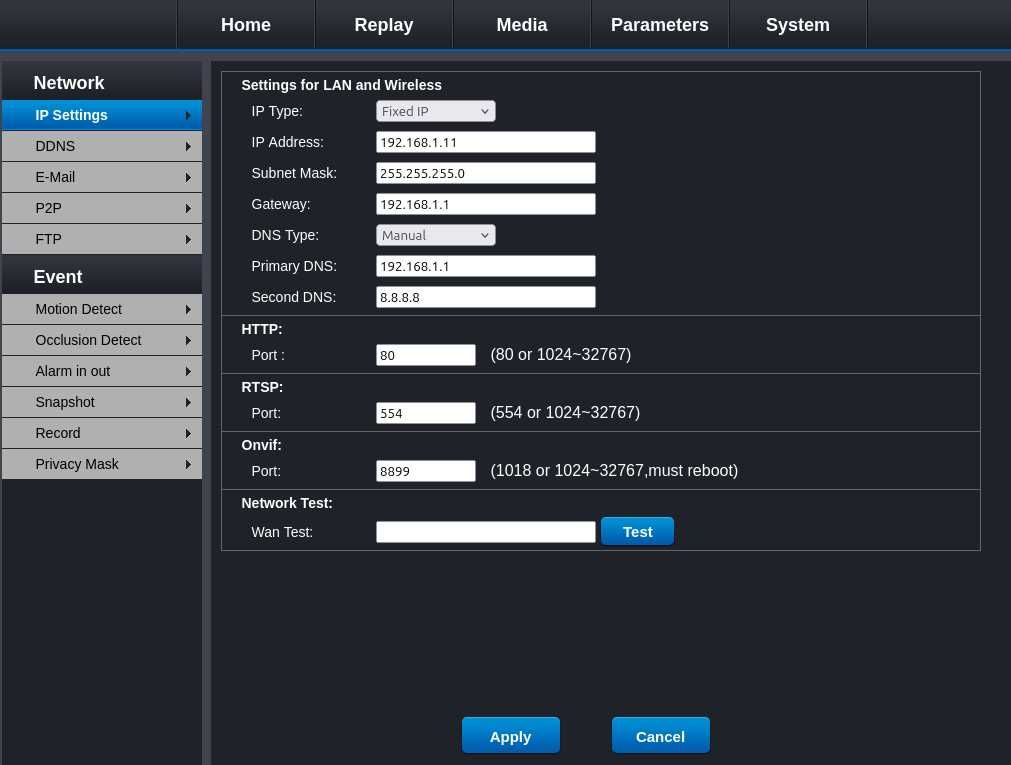This screenshot has height=765, width=1011.
Task: Open the FTP settings page
Action: [102, 239]
